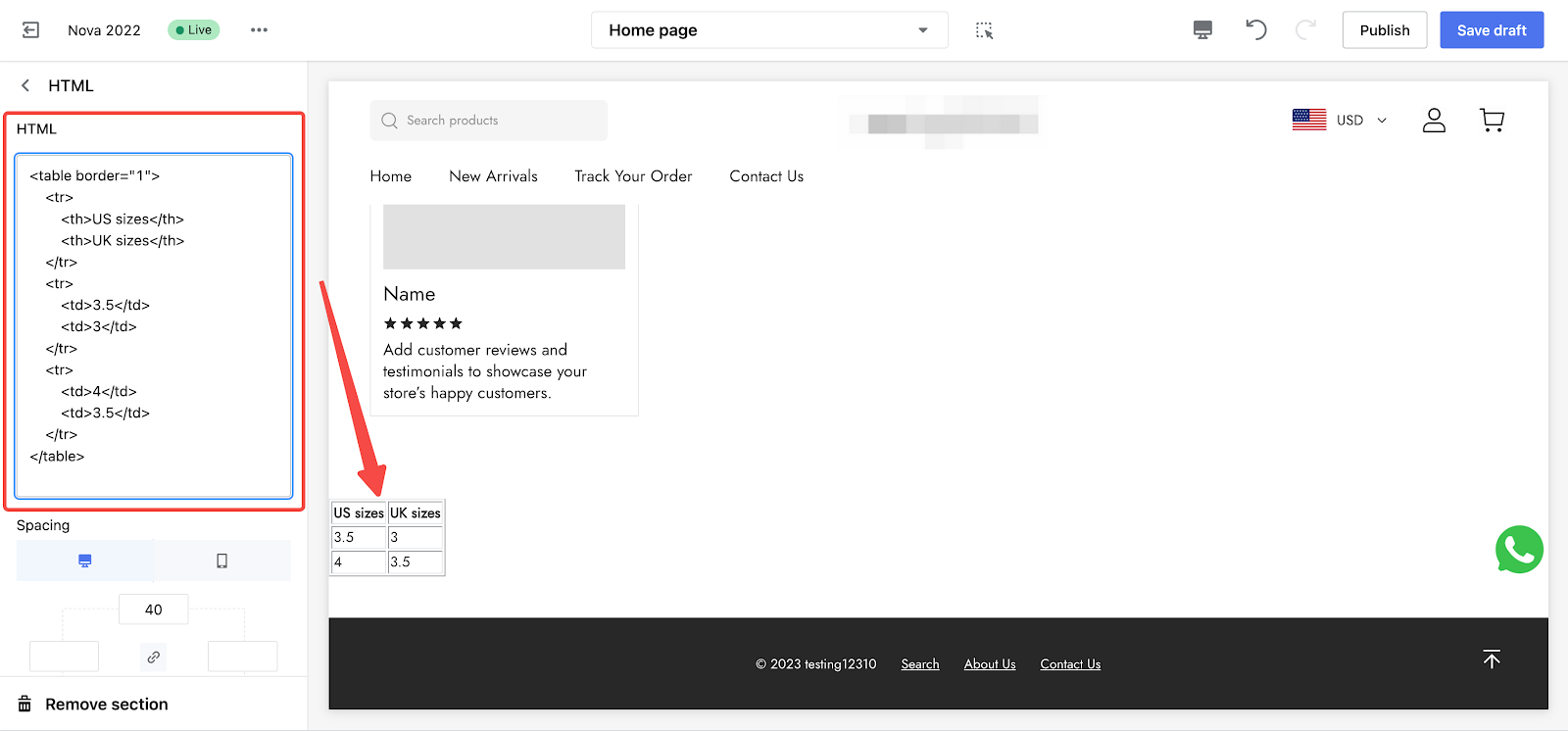Open the account user icon

click(x=1434, y=121)
